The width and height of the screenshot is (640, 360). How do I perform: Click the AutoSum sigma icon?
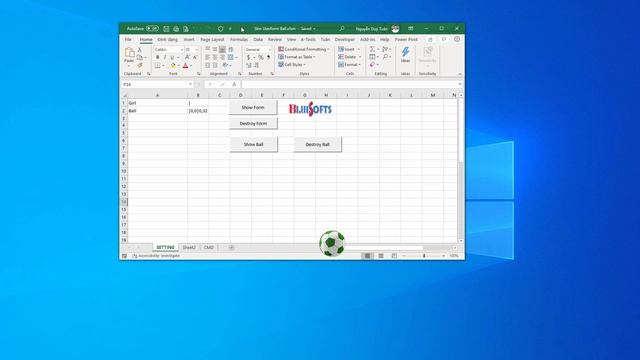click(372, 49)
